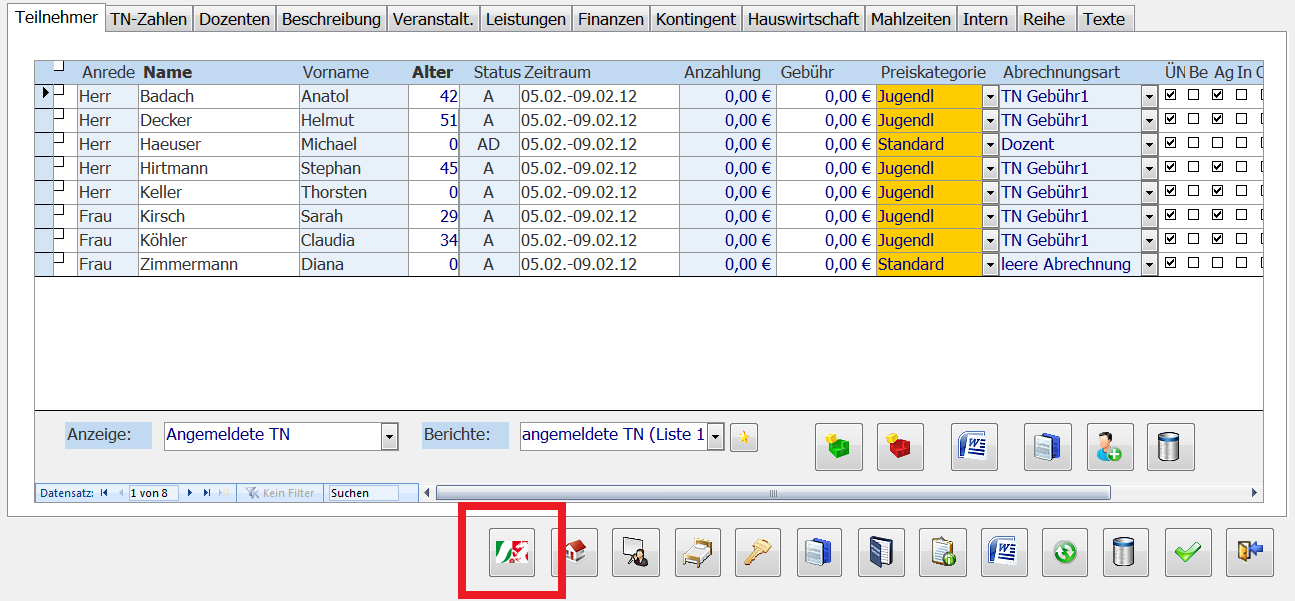Screen dimensions: 1295x601
Task: Click the red-roofed house icon button
Action: pos(574,552)
